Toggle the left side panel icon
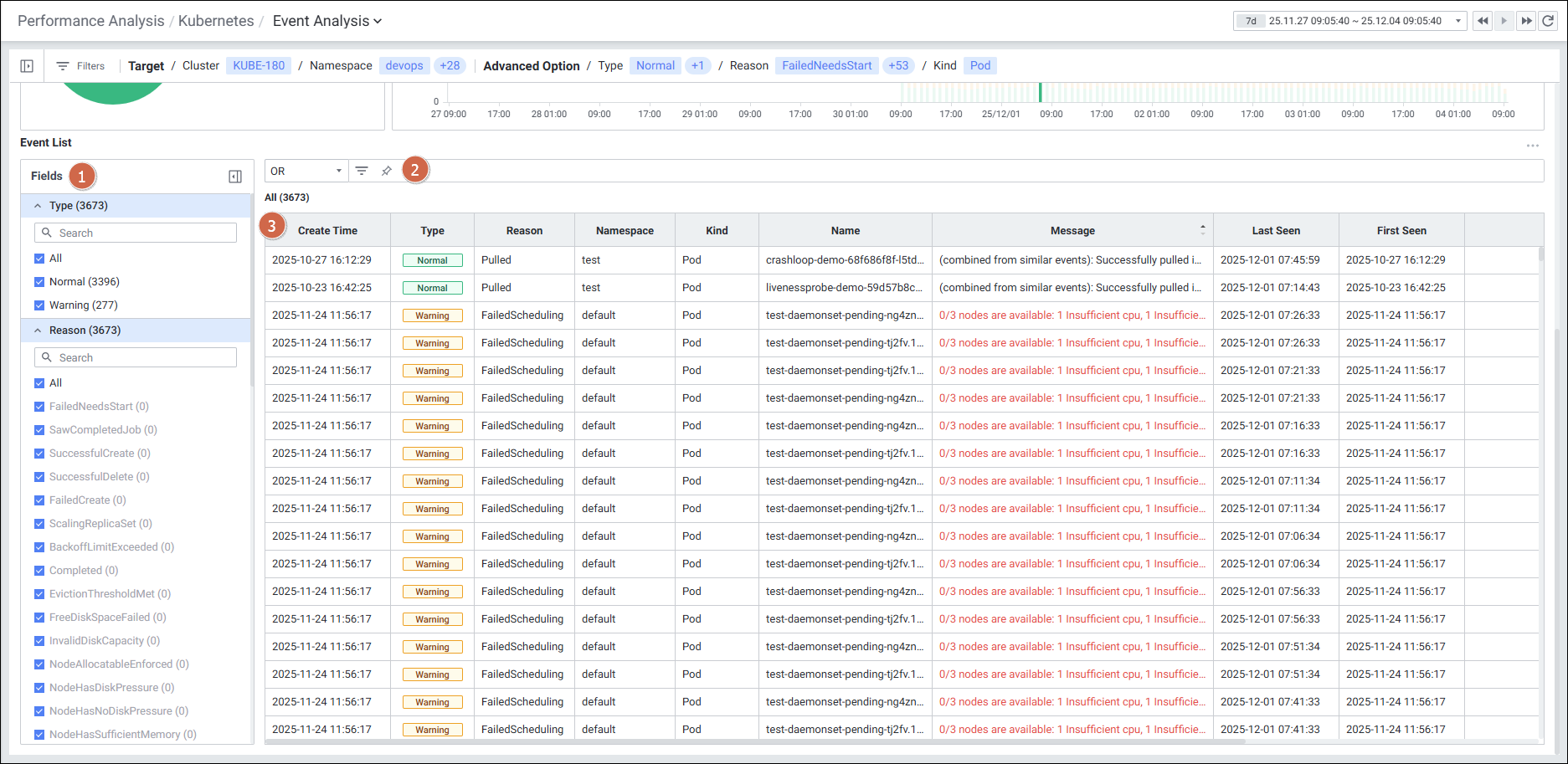Screen dimensions: 1568x764 (x=27, y=66)
